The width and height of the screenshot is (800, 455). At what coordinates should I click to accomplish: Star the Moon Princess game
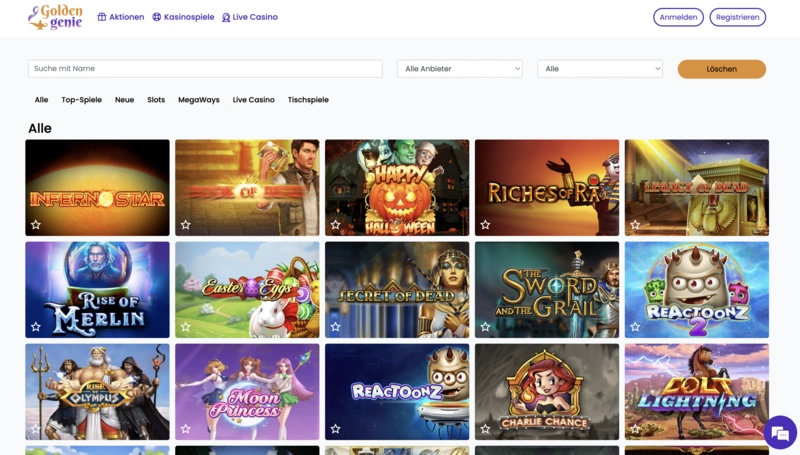(186, 429)
